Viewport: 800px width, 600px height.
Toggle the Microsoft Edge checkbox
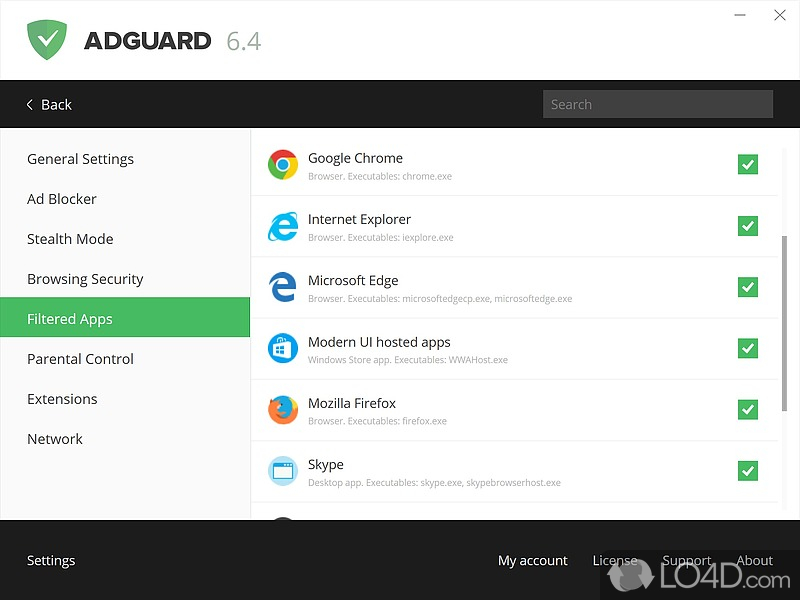[x=747, y=287]
